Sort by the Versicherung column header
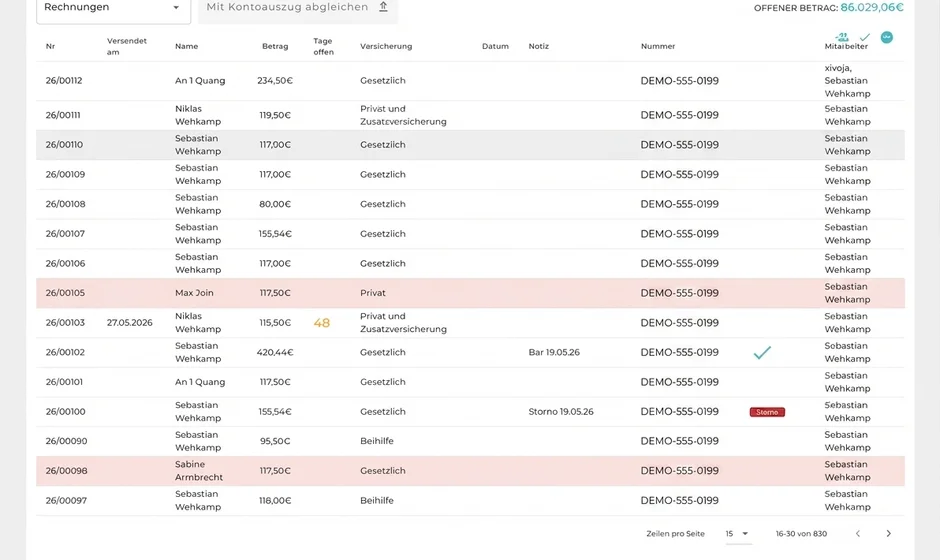 386,46
